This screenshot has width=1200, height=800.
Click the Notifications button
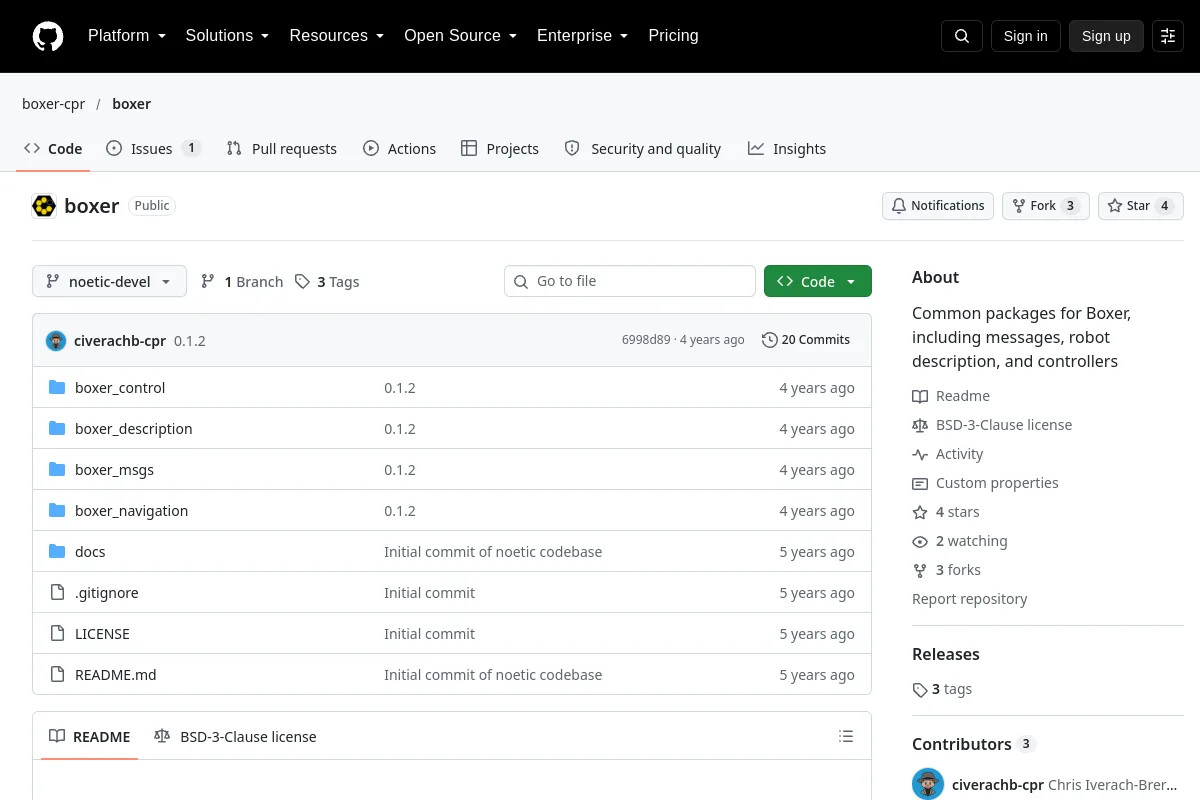pos(938,206)
